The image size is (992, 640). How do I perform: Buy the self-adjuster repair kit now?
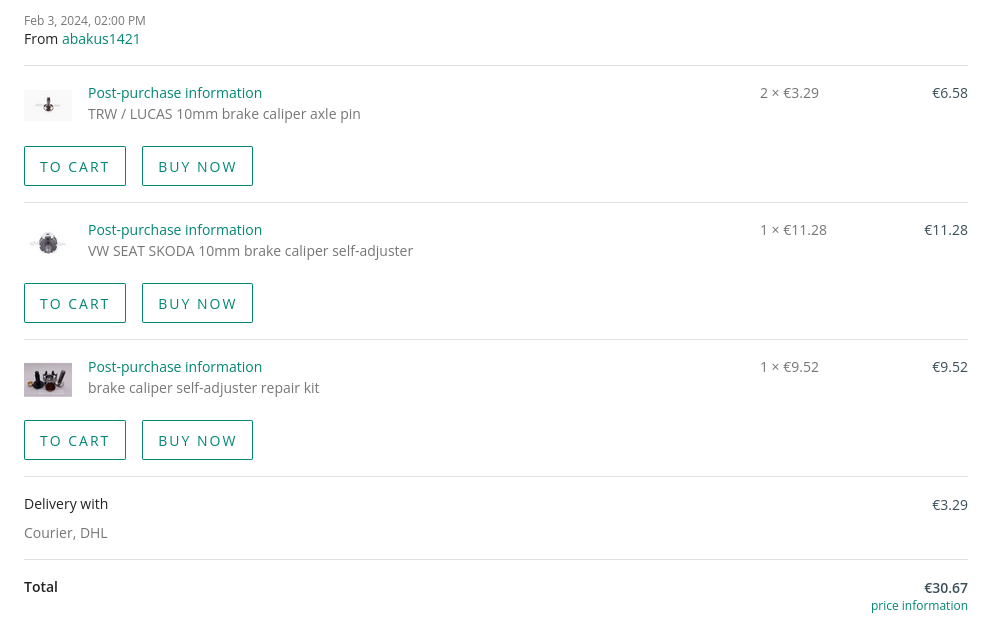pos(197,440)
